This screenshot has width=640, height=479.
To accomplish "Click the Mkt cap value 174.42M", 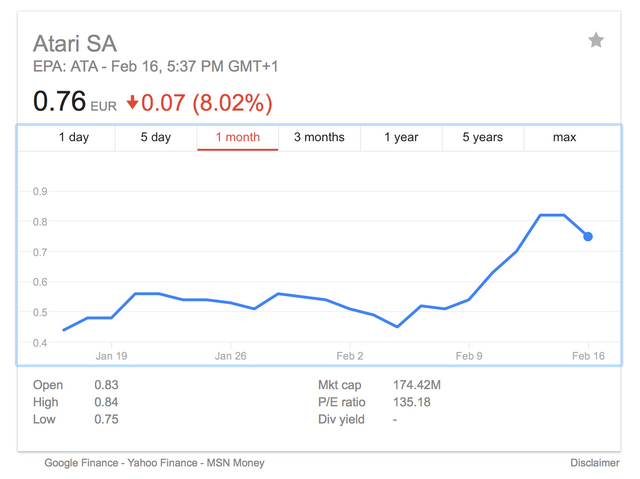I will 418,385.
